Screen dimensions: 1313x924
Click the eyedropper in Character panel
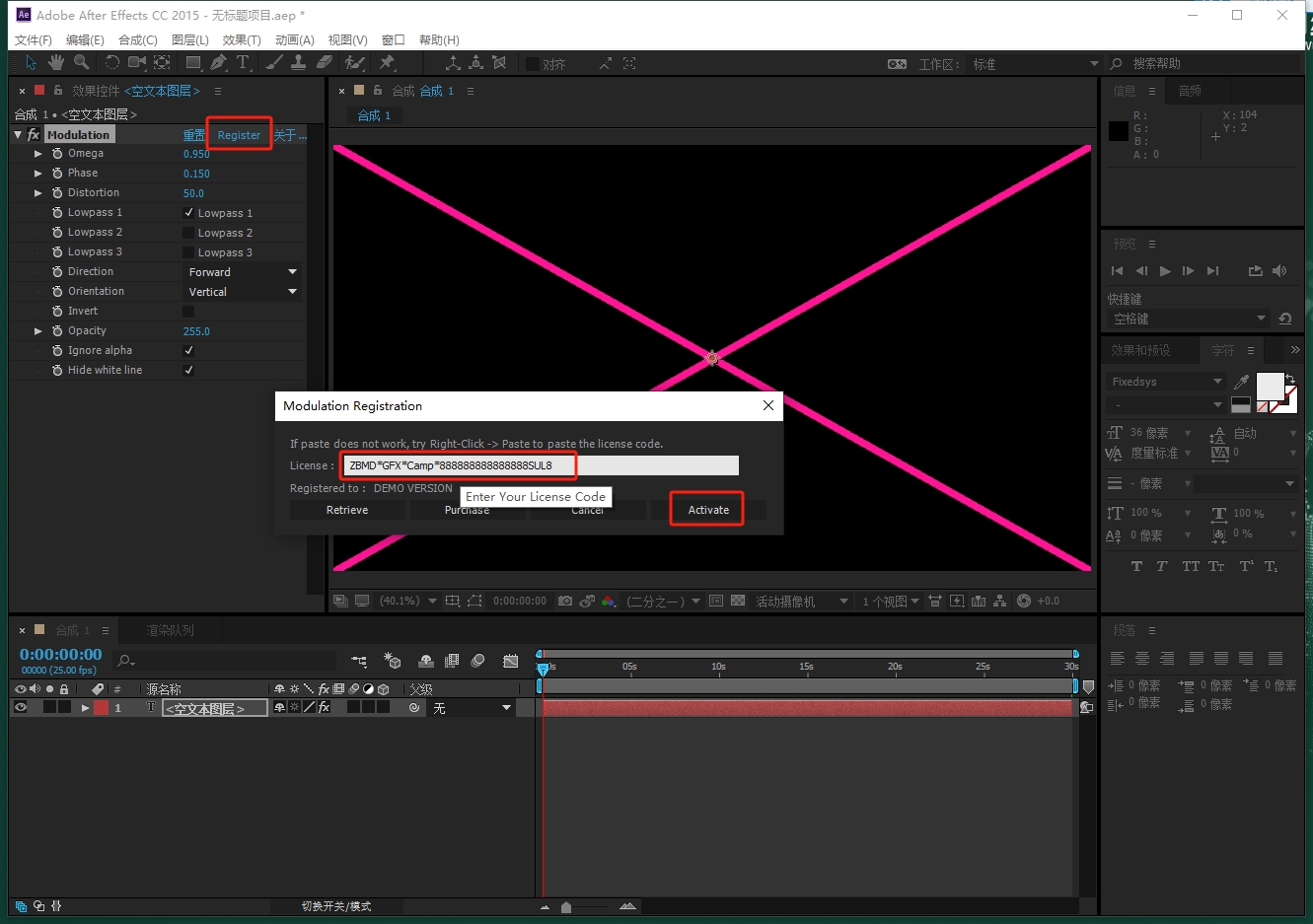point(1241,382)
